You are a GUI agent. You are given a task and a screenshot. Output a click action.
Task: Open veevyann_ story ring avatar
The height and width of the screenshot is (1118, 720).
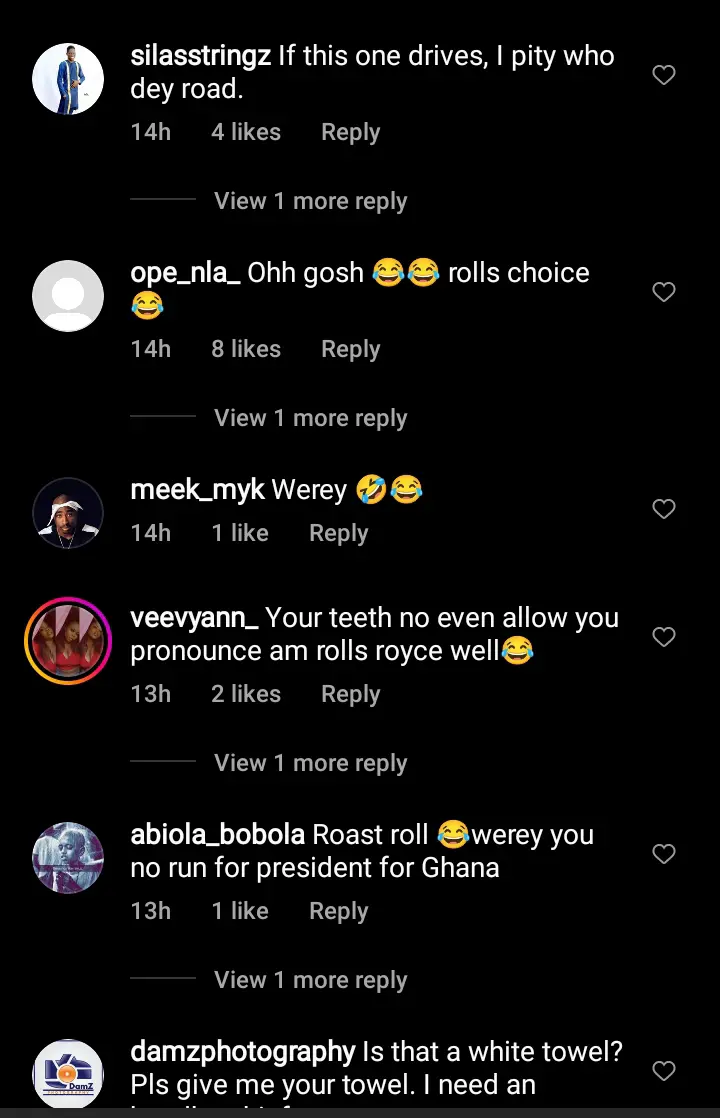coord(68,641)
